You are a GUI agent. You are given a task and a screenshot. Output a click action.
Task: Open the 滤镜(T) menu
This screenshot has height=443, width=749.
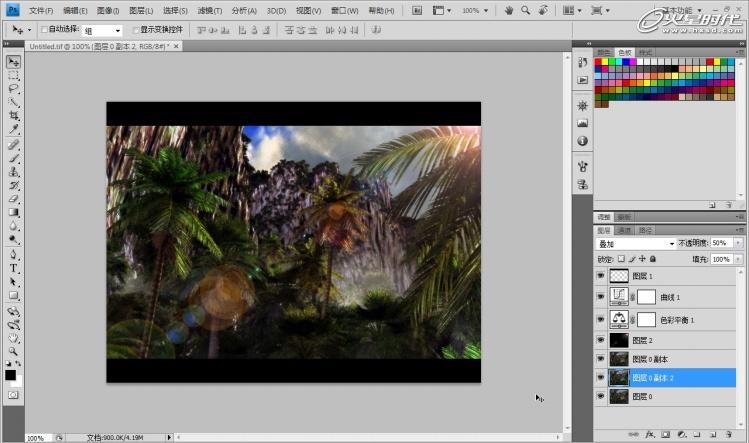click(210, 11)
